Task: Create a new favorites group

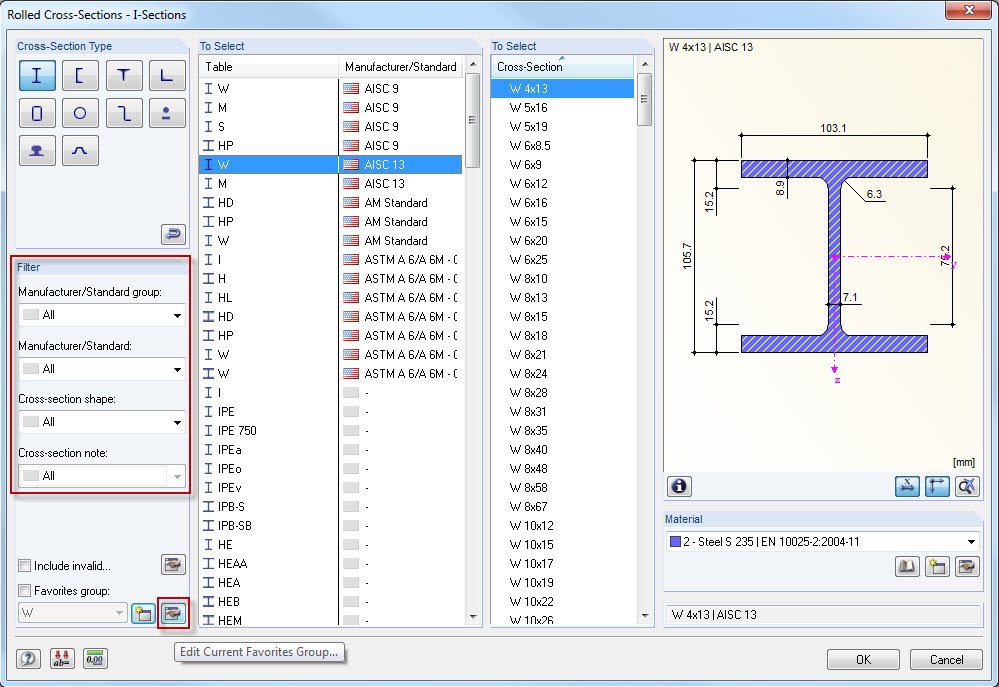Action: 143,614
